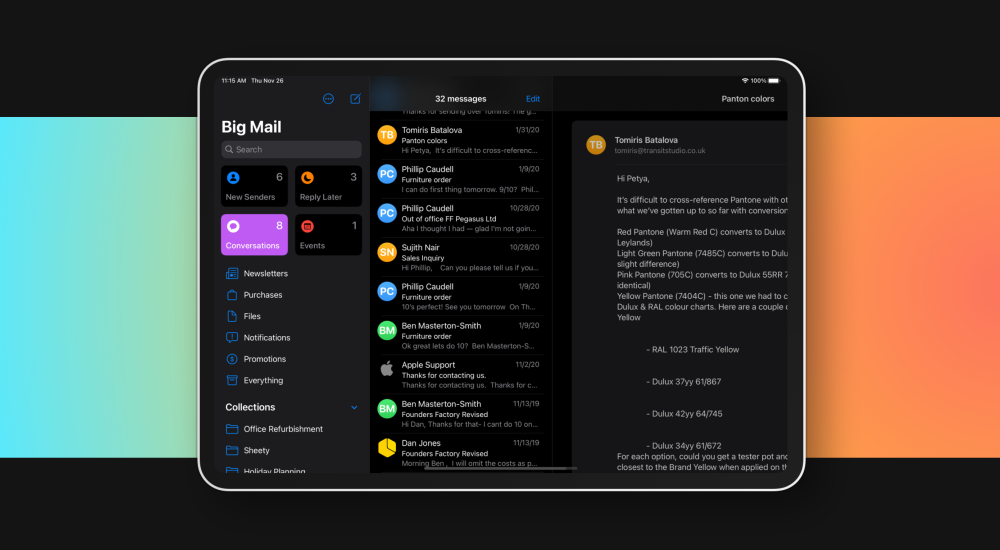
Task: Open the Office Refurbishment collection
Action: 283,429
